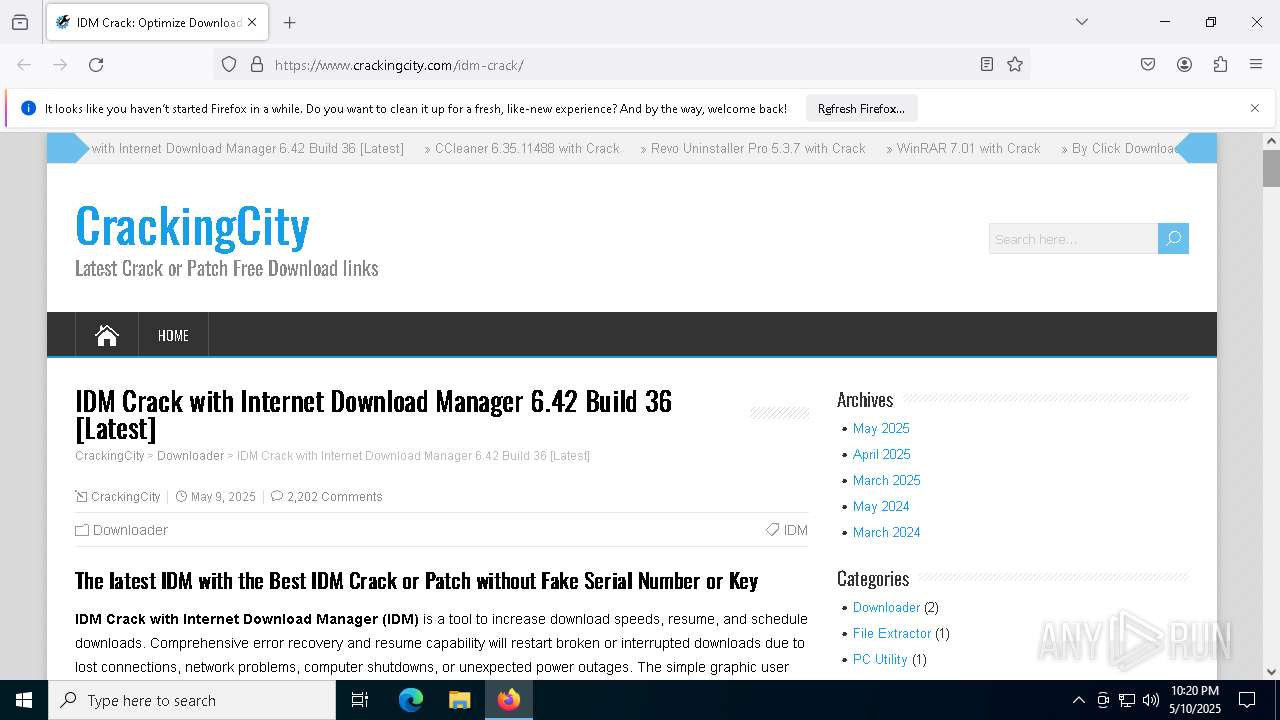Expand the list all tabs dropdown arrow
Image resolution: width=1280 pixels, height=720 pixels.
click(x=1081, y=22)
